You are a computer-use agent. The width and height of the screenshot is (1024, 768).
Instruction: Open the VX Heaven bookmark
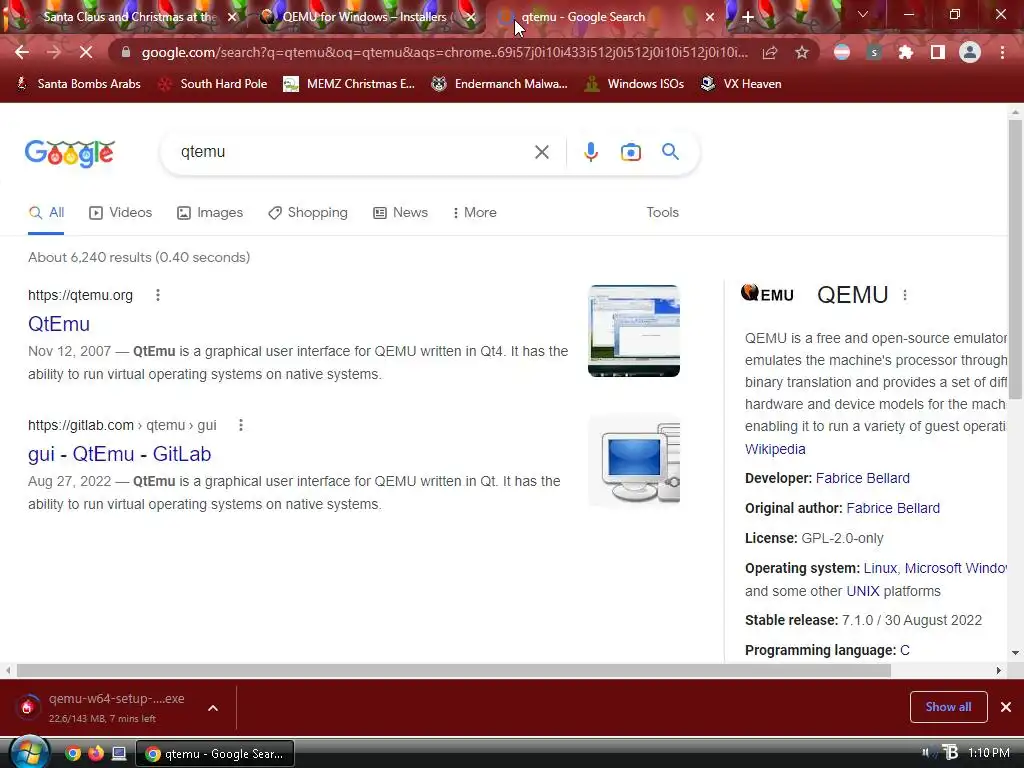point(741,84)
